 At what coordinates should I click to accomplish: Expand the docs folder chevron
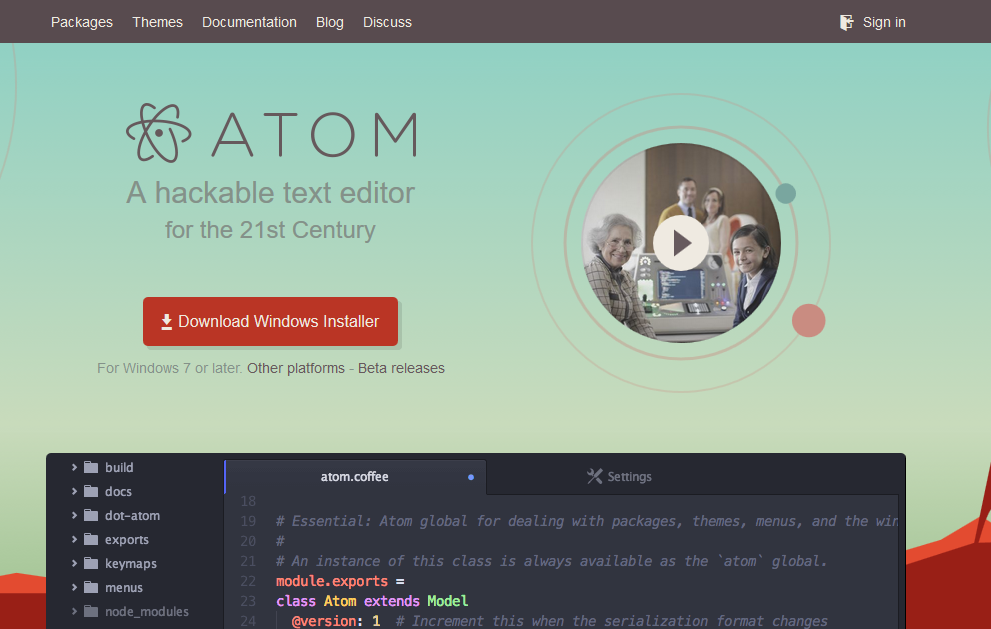tap(74, 491)
